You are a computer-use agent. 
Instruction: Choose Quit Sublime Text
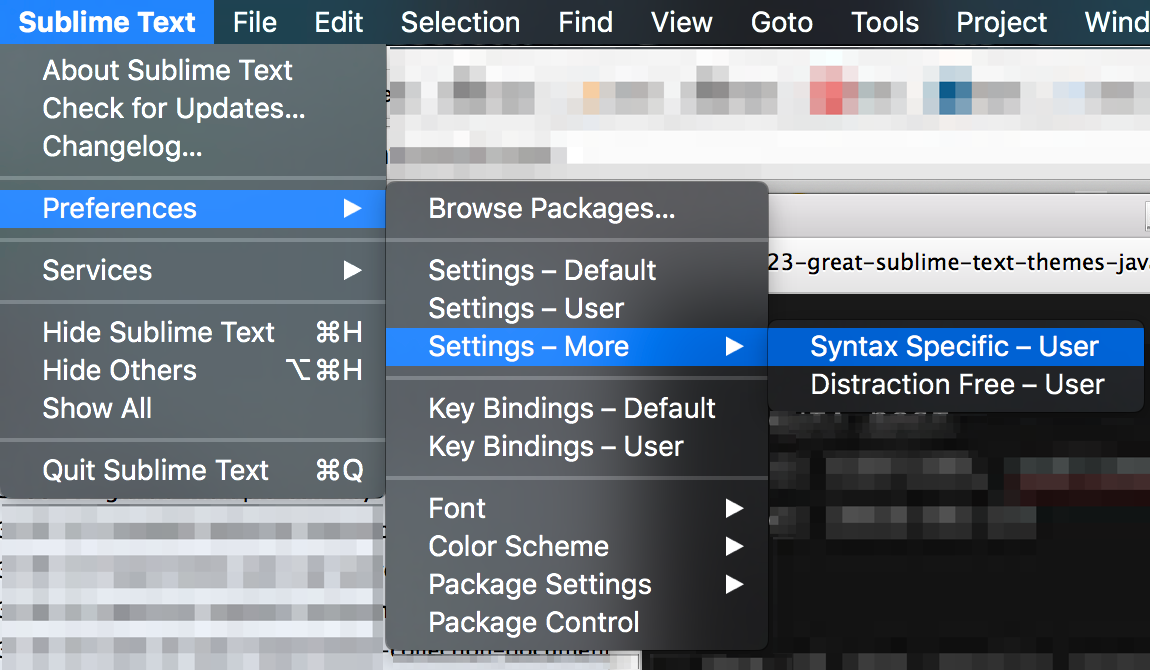click(193, 470)
